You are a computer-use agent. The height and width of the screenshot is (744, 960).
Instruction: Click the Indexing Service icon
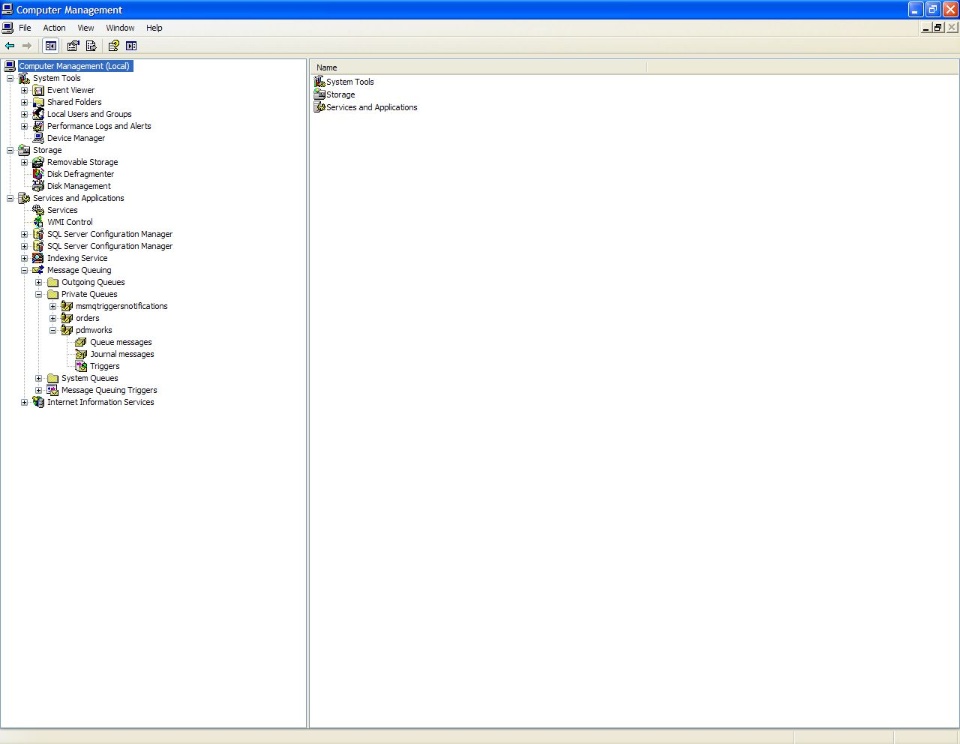39,258
